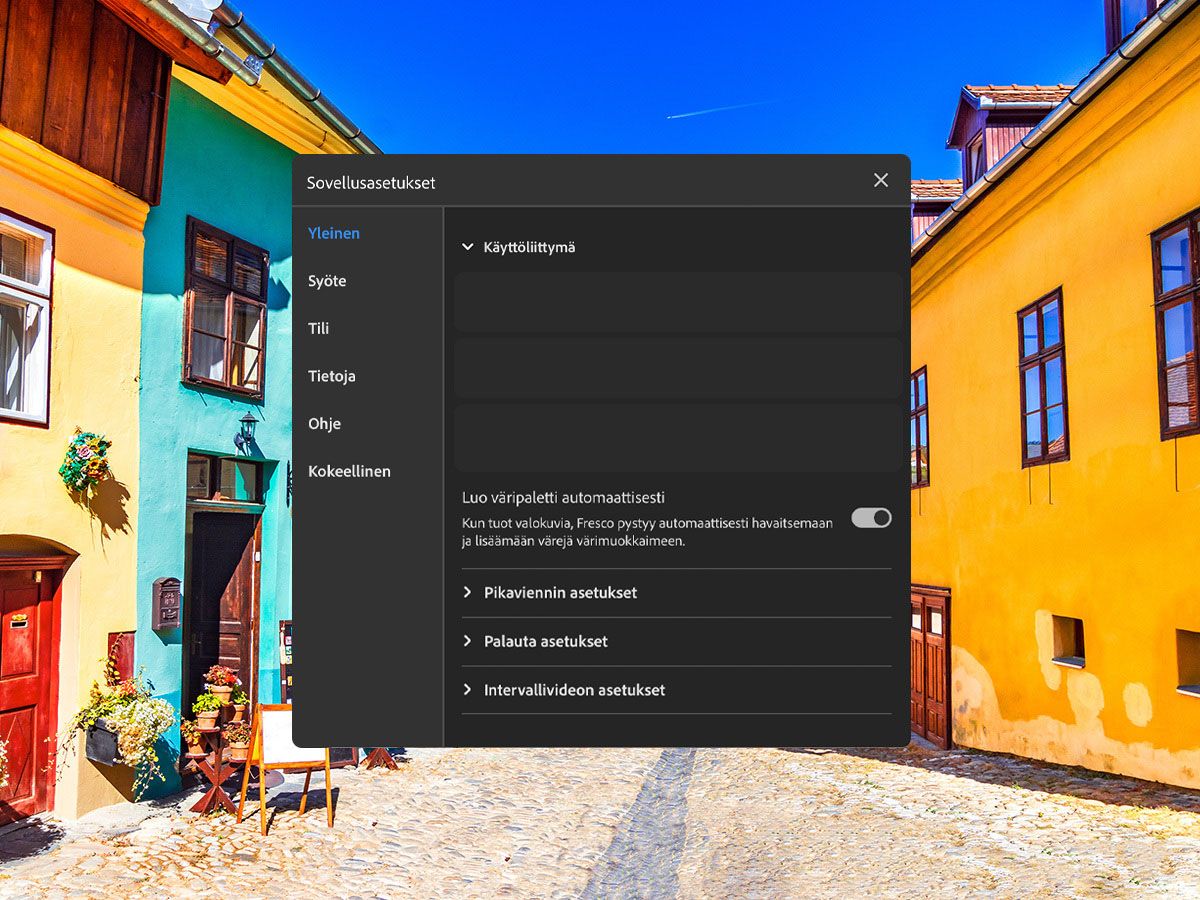Screen dimensions: 1200x900
Task: Click the Käyttöliittymä section title
Action: 529,247
